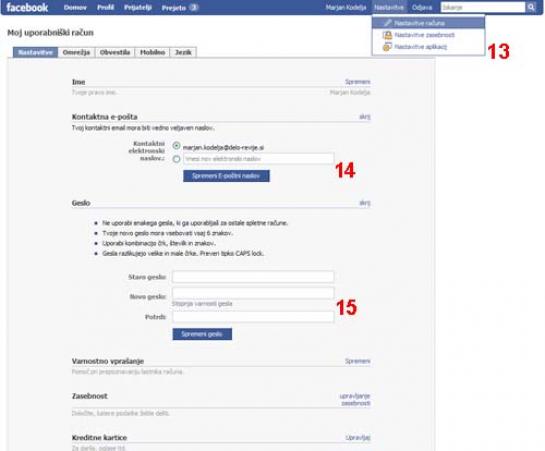Click the Moj uporabniški račun heading
This screenshot has height=451, width=545.
(x=50, y=33)
